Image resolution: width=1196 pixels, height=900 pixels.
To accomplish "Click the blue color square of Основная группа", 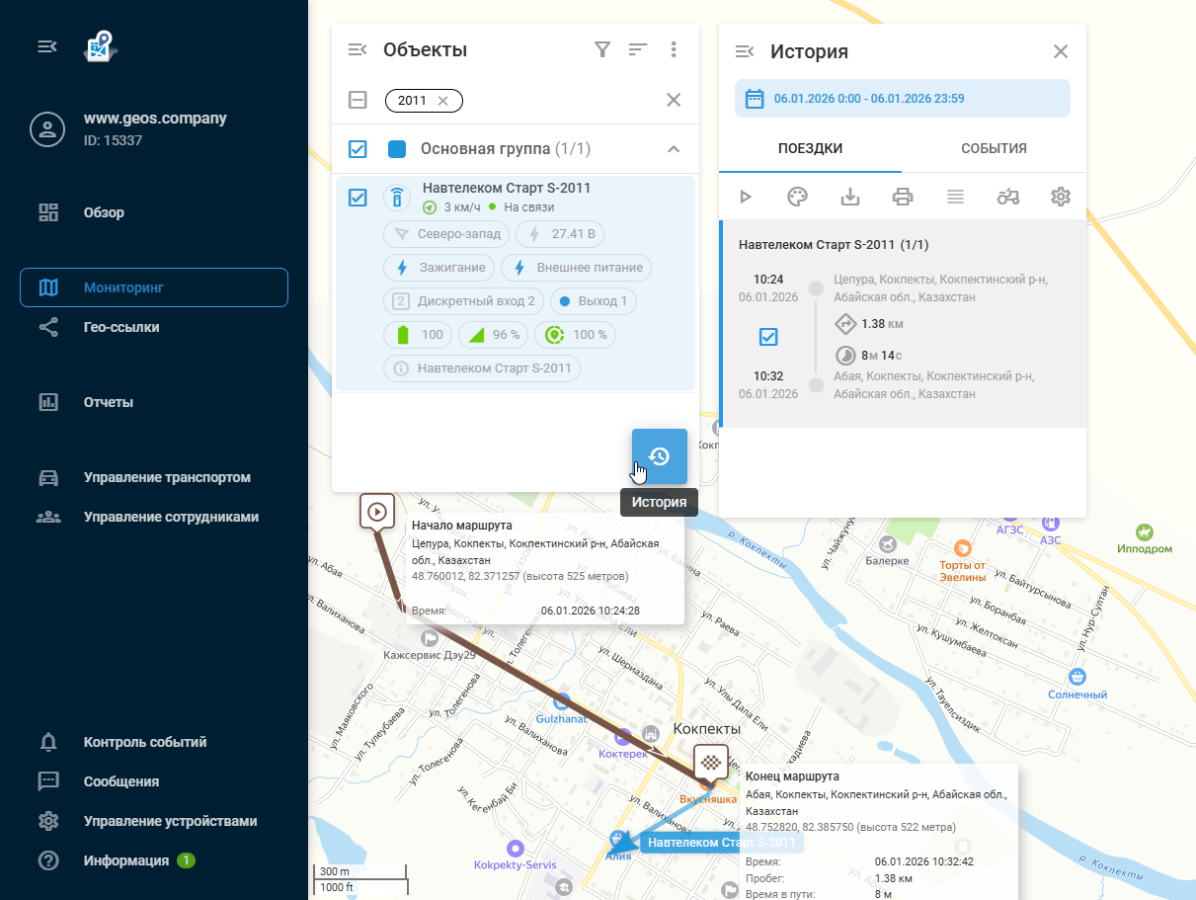I will point(397,149).
